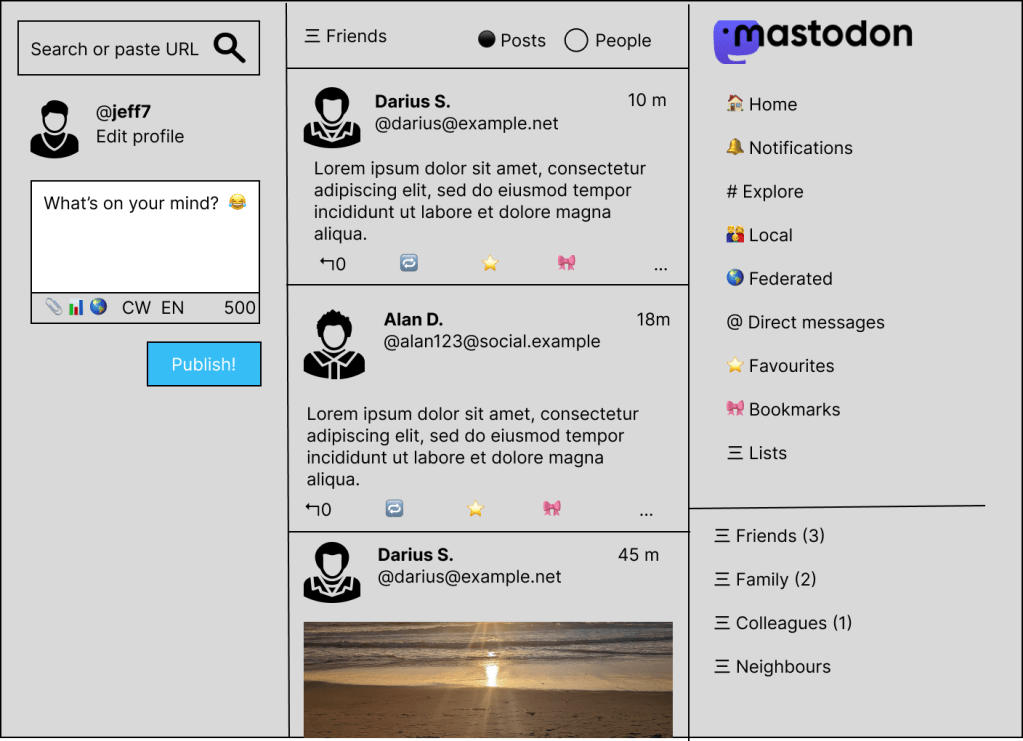This screenshot has height=741, width=1023.
Task: Open more options on Darius's first post
Action: coord(660,267)
